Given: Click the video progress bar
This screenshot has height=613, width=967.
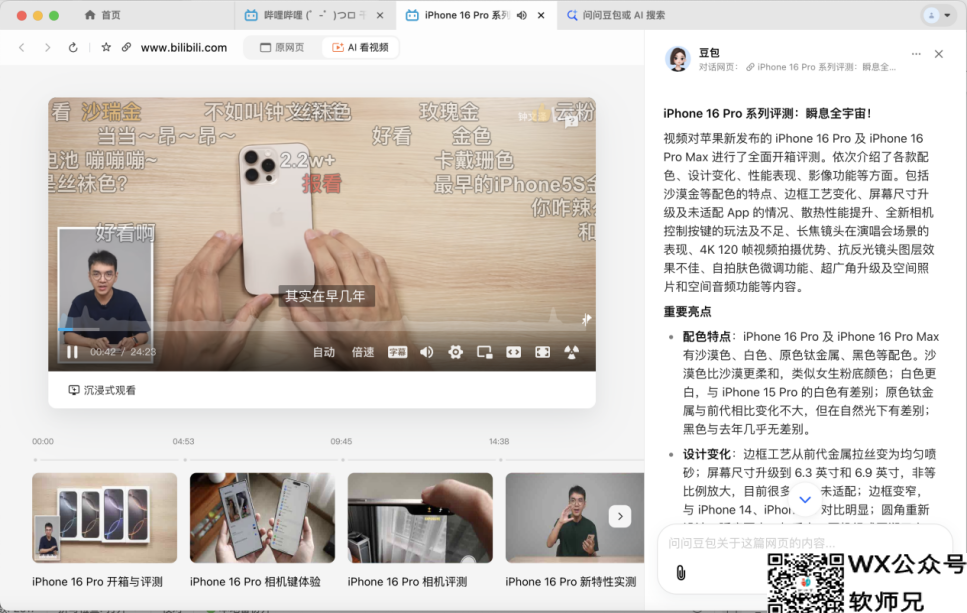Looking at the screenshot, I should [322, 330].
